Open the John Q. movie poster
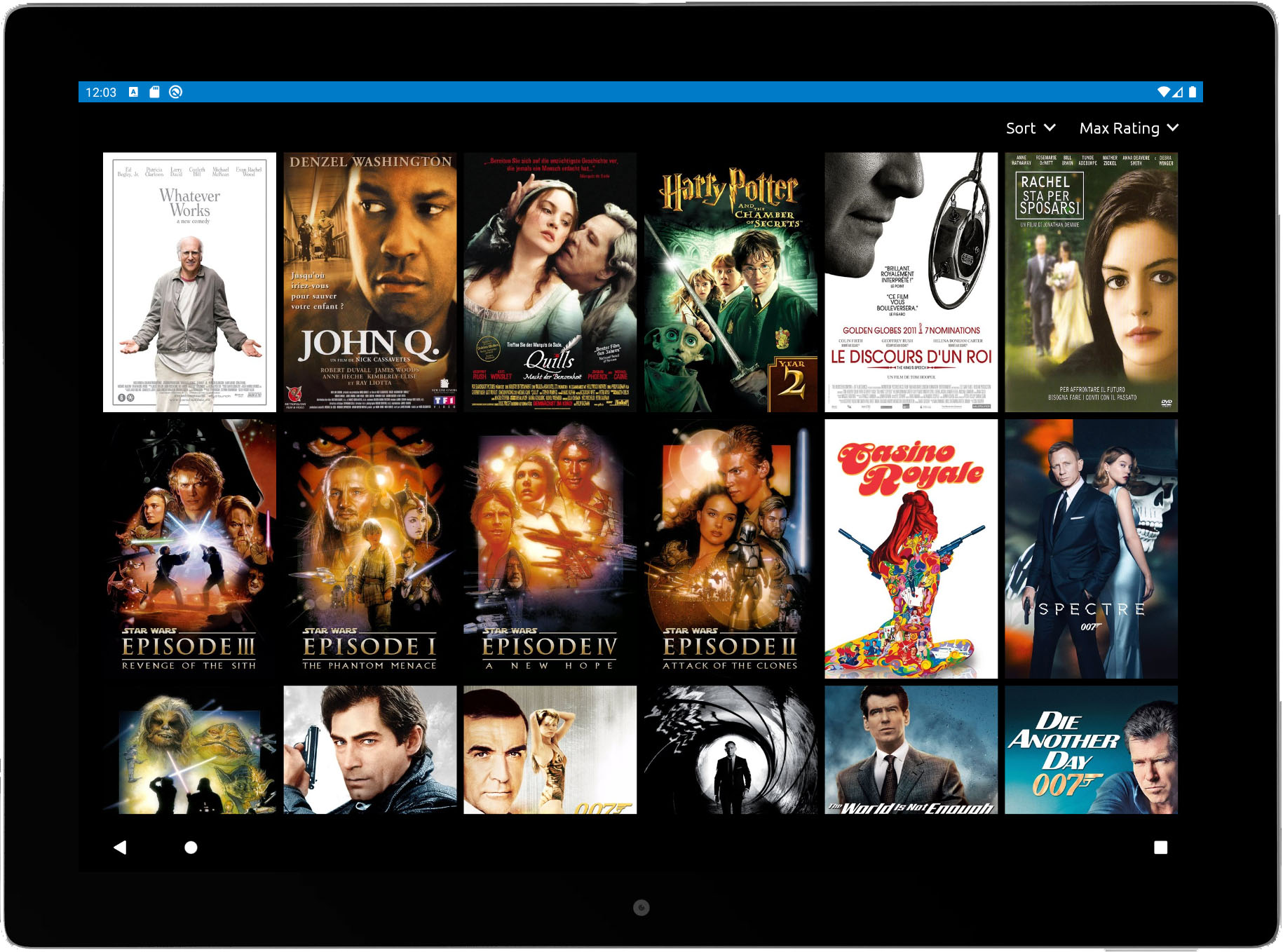1283x952 pixels. coord(370,282)
